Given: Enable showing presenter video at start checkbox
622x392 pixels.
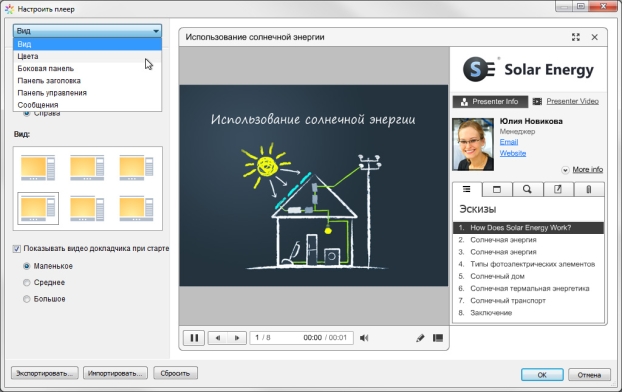Looking at the screenshot, I should click(17, 249).
